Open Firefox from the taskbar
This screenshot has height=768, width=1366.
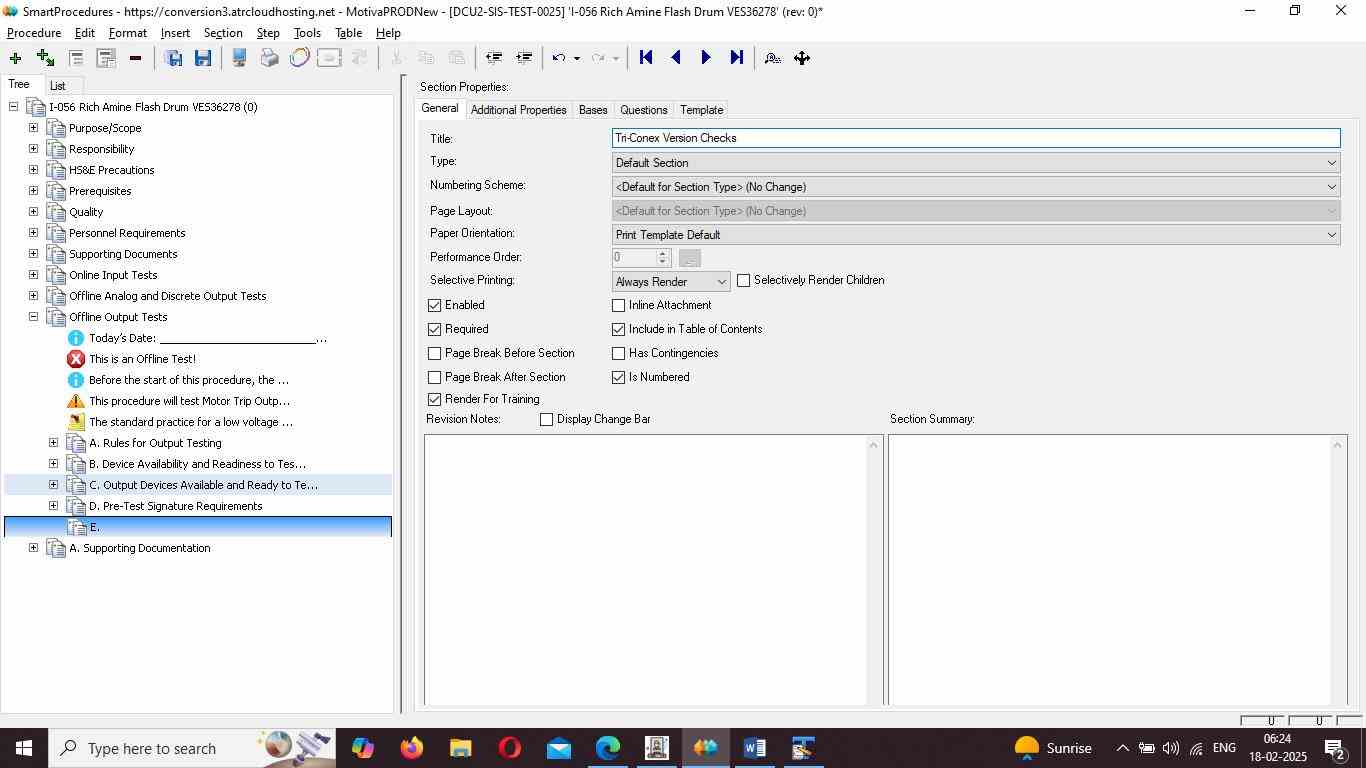coord(411,748)
